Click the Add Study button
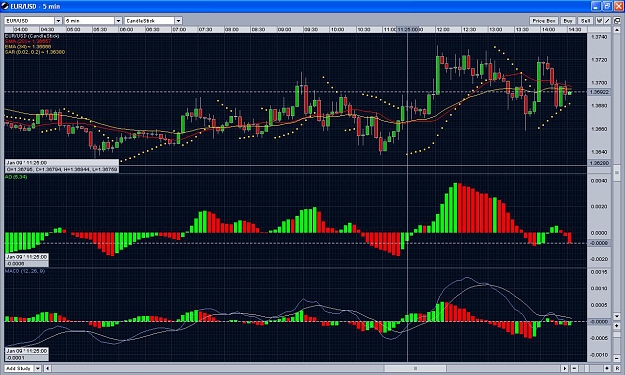The image size is (625, 375). pyautogui.click(x=19, y=368)
